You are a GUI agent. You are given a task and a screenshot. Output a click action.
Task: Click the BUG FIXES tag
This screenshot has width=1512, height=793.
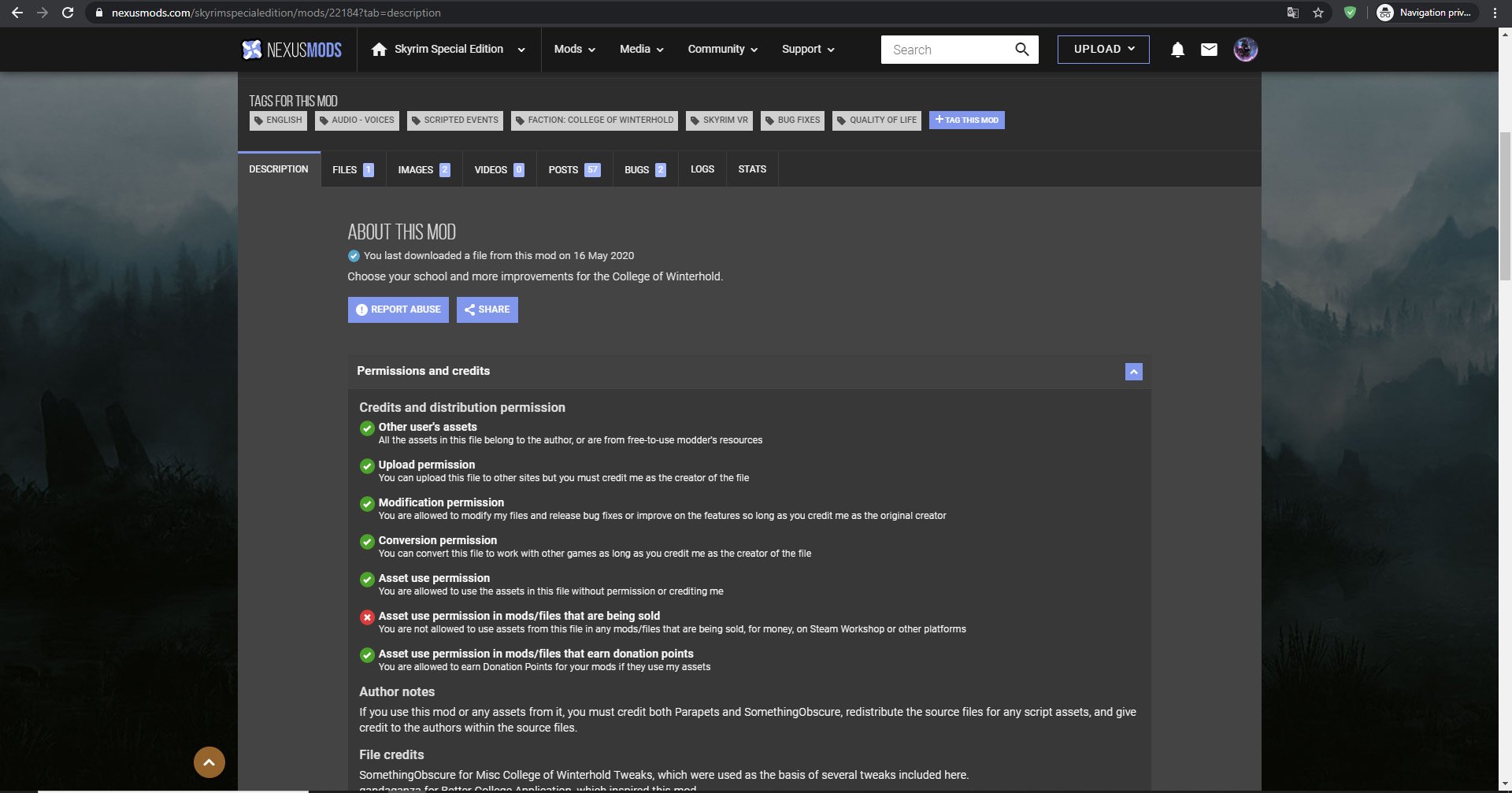point(793,120)
